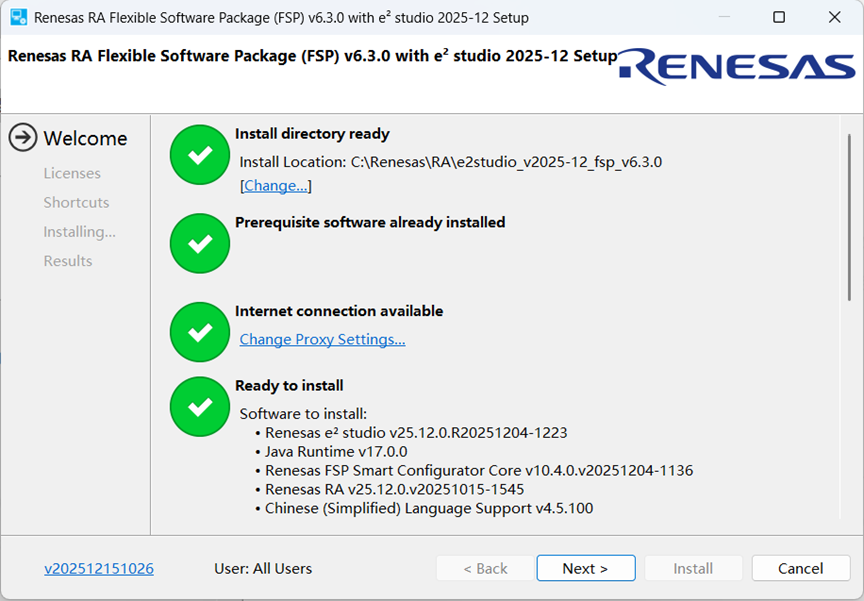The image size is (864, 601).
Task: Select the Welcome step in the sidebar
Action: tap(85, 138)
